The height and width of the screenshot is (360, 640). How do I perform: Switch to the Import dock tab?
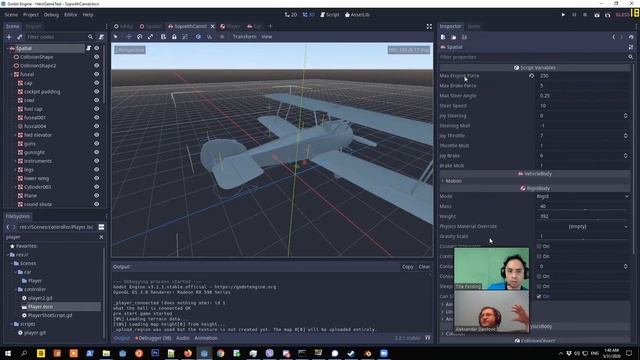pos(33,26)
